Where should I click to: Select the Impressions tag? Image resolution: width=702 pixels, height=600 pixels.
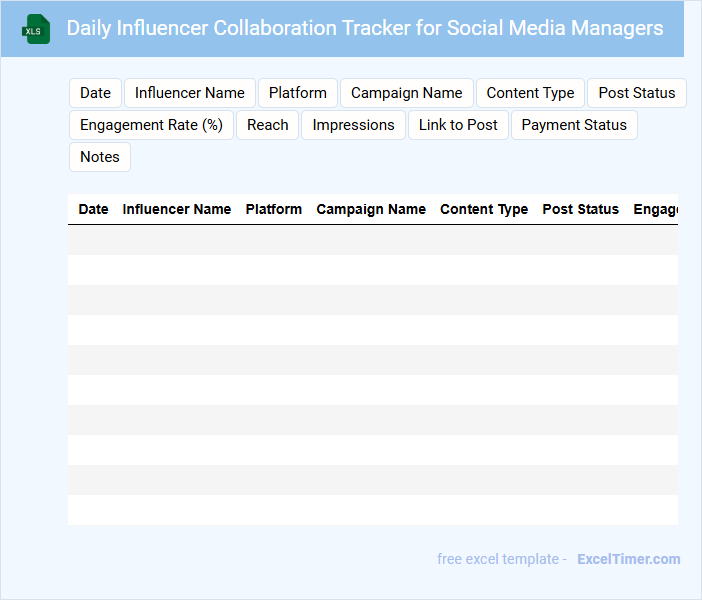click(x=353, y=125)
